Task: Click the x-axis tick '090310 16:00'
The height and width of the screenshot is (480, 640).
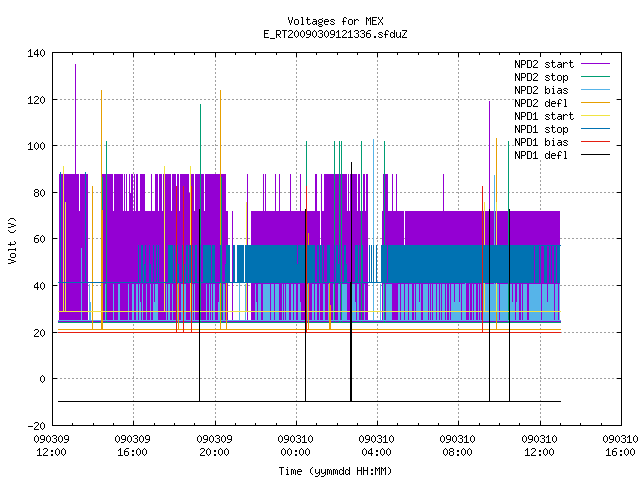Action: (620, 446)
